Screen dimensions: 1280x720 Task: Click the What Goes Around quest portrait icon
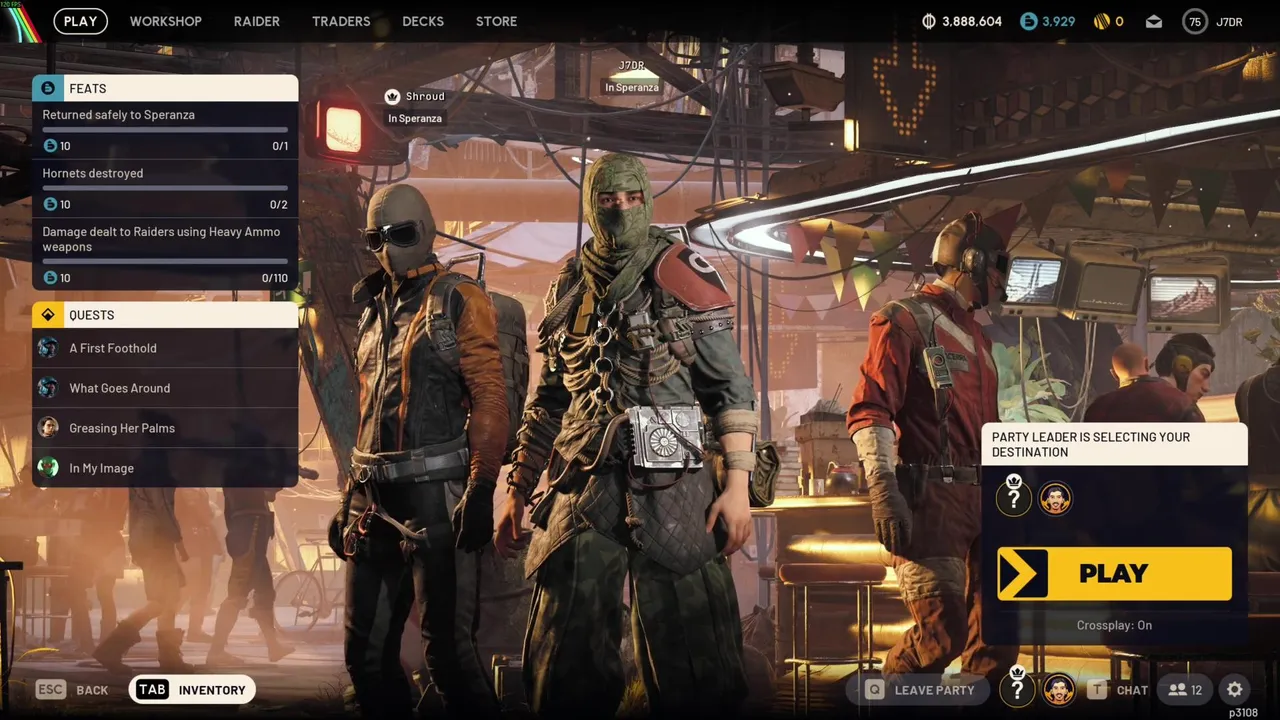tap(48, 388)
